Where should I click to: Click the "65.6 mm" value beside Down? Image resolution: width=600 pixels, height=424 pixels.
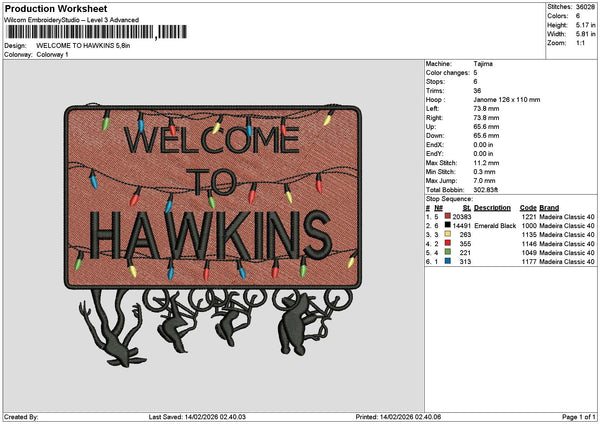click(x=486, y=136)
